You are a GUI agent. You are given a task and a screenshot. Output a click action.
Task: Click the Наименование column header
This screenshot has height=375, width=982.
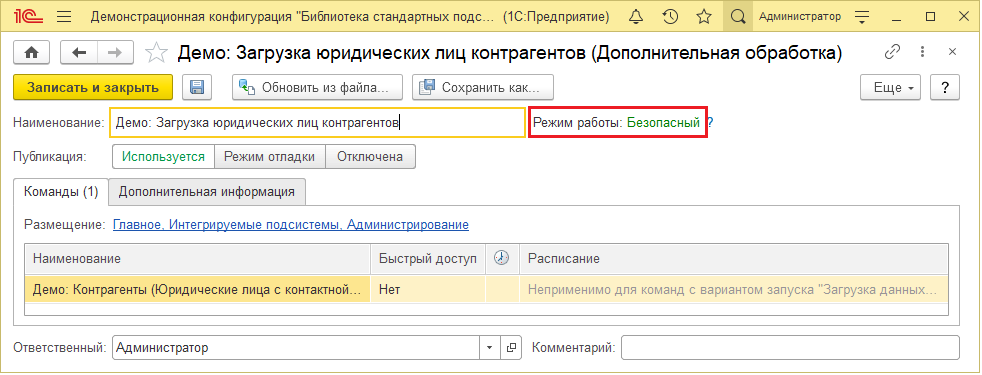coord(198,259)
